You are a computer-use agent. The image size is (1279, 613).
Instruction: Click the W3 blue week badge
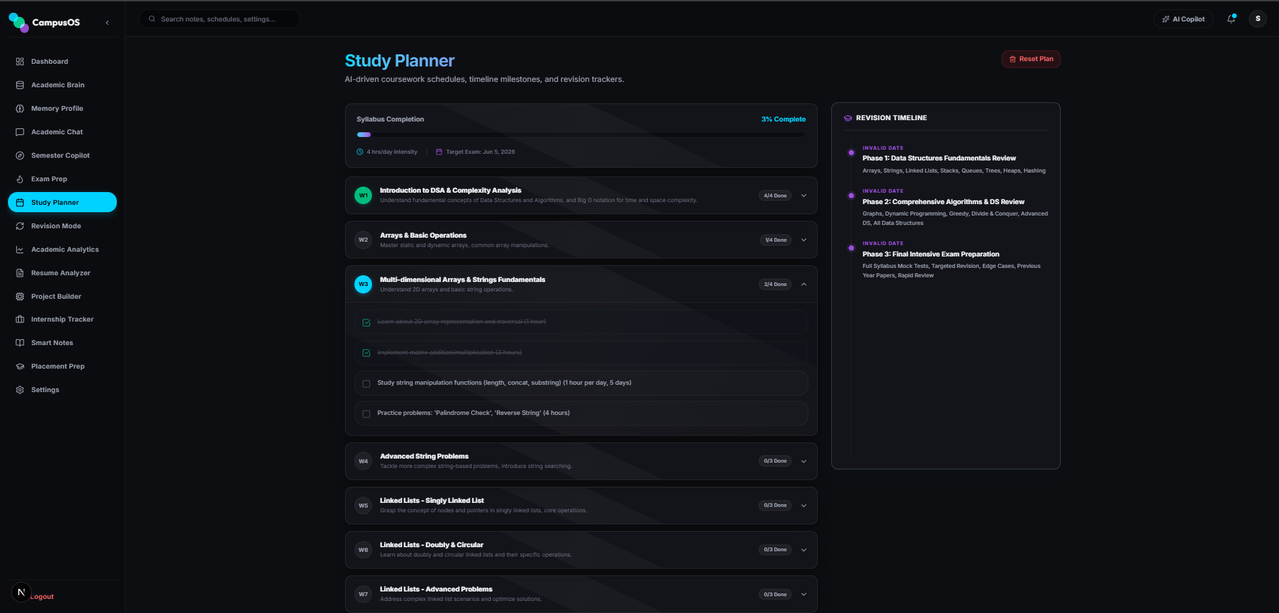pyautogui.click(x=363, y=284)
